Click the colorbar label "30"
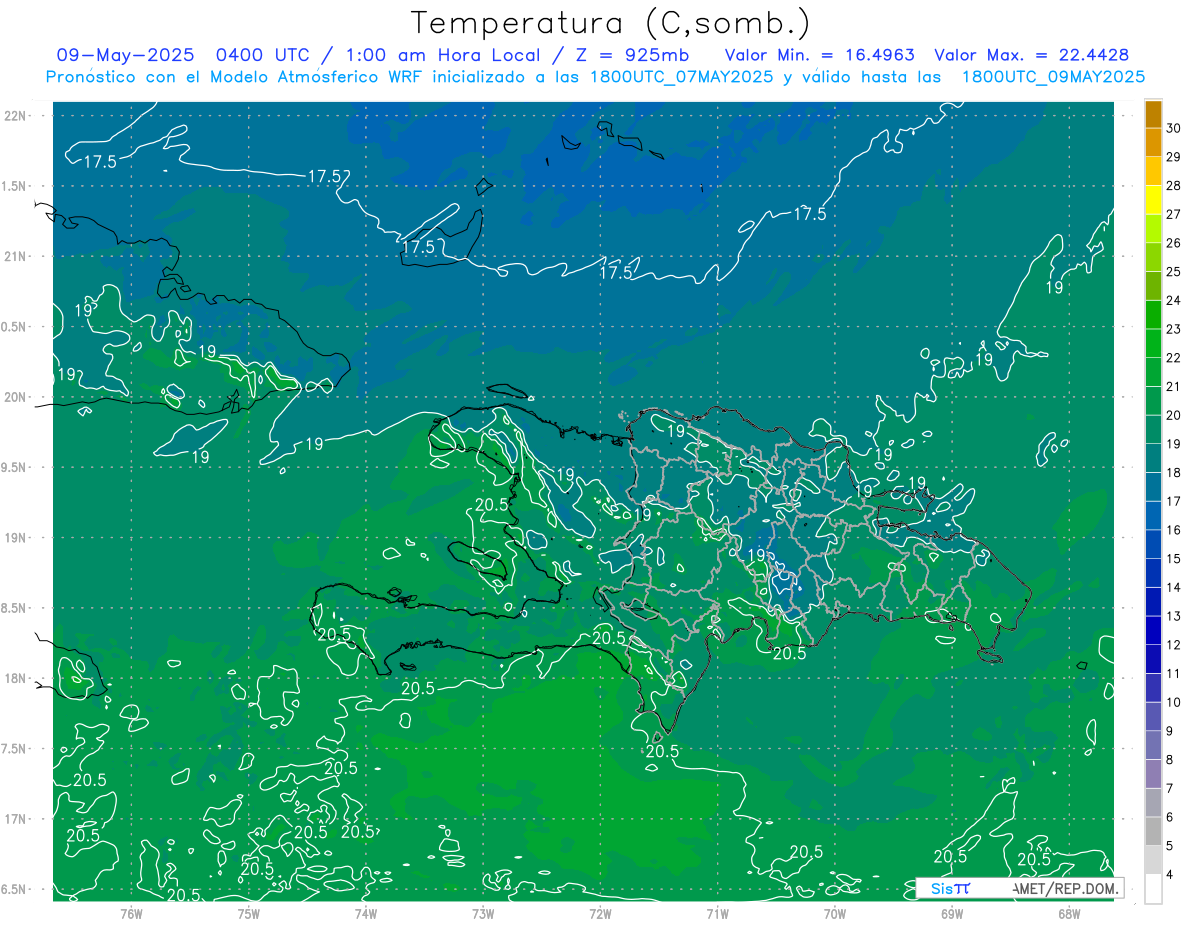Viewport: 1200px width, 927px height. pyautogui.click(x=1174, y=127)
